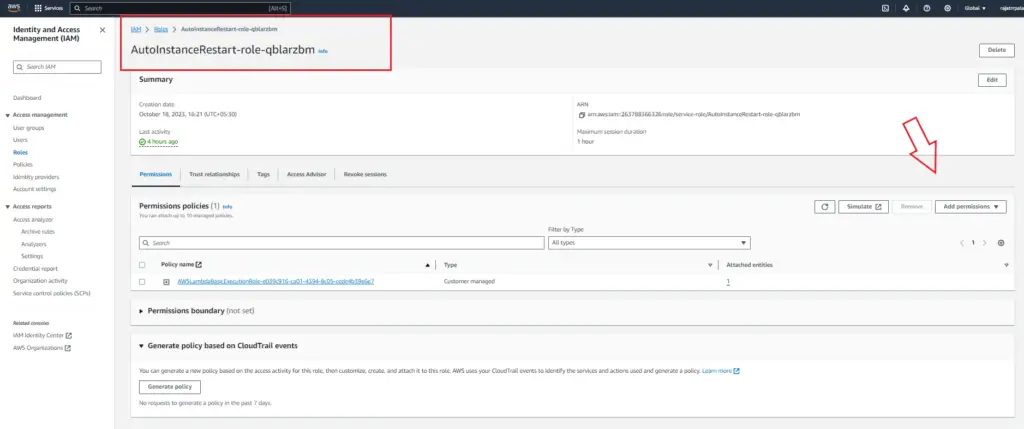Open the AWSLambdaBasicExecutionRole policy link
The height and width of the screenshot is (429, 1024).
tap(276, 281)
